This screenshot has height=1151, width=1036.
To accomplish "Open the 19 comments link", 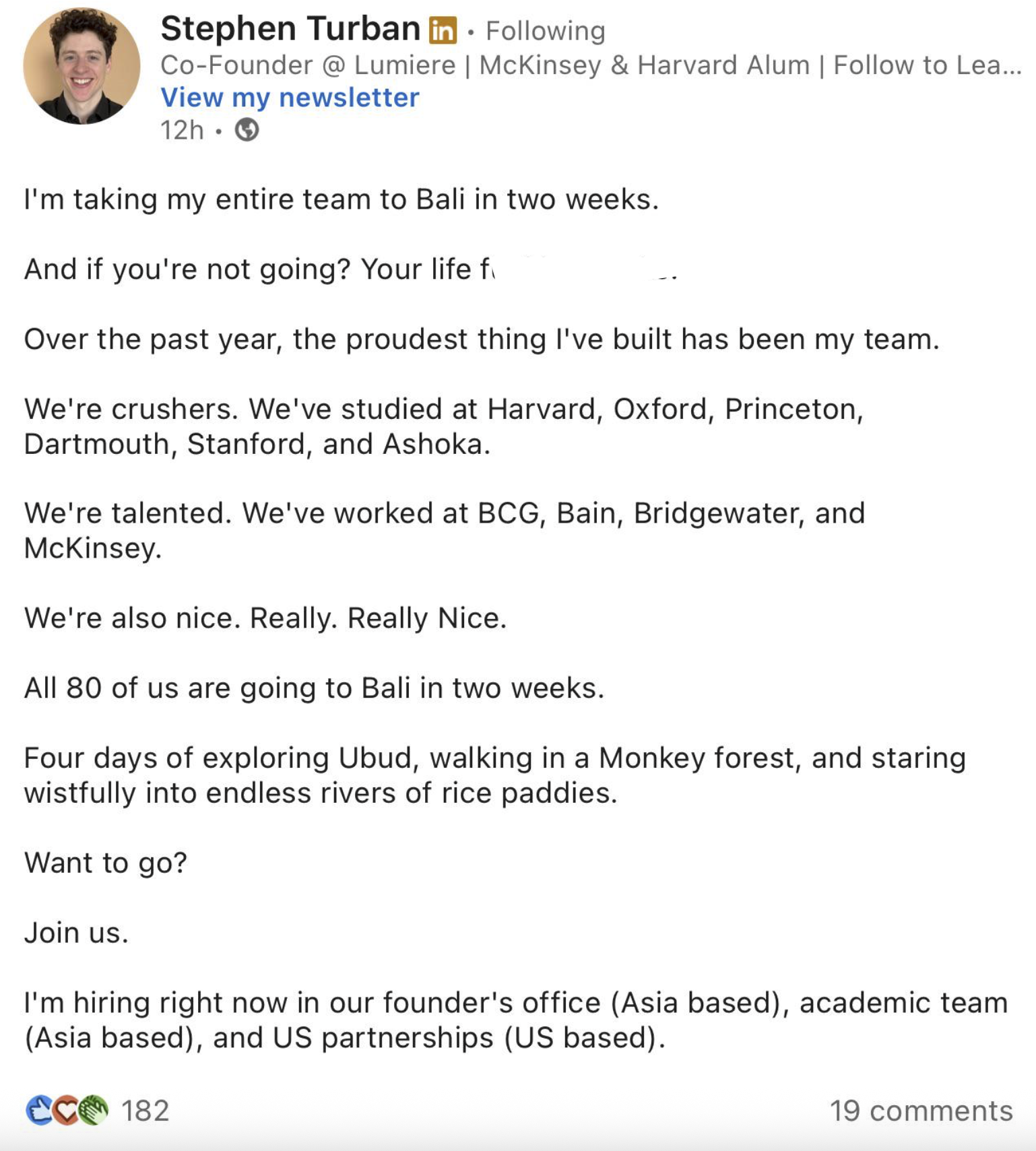I will coord(920,1111).
